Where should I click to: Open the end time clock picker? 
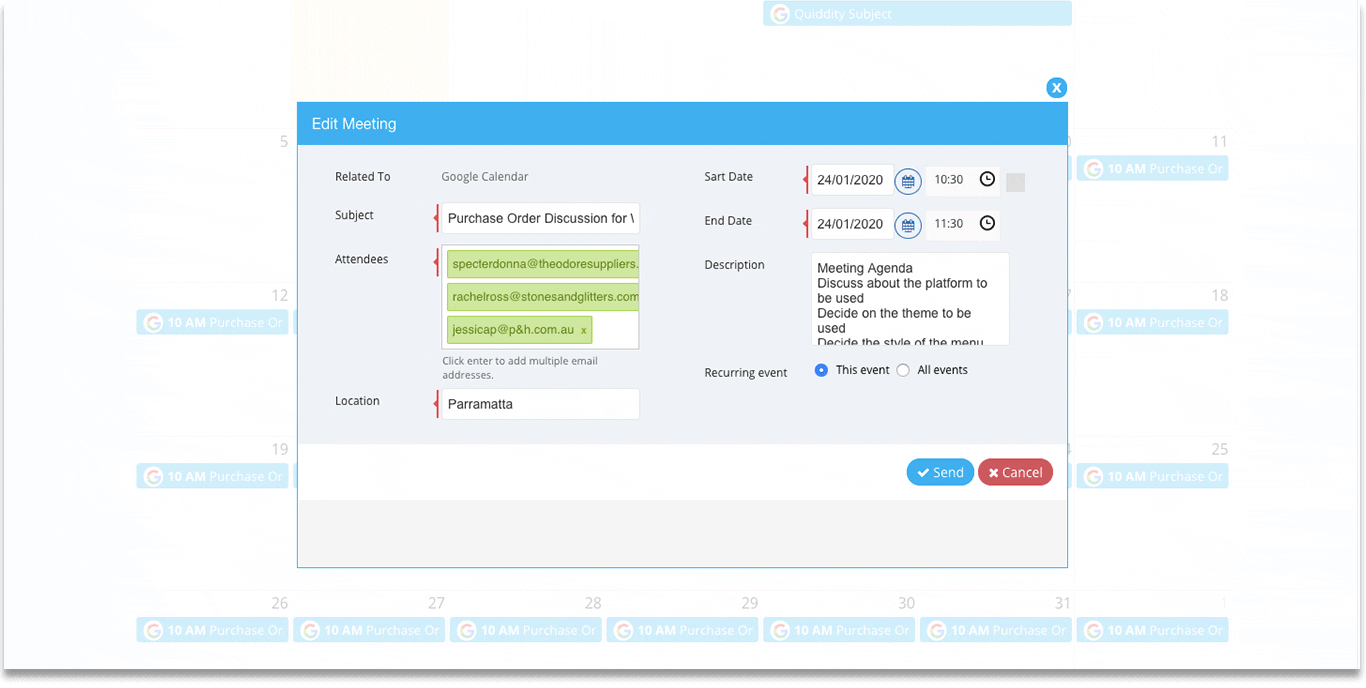(x=987, y=224)
